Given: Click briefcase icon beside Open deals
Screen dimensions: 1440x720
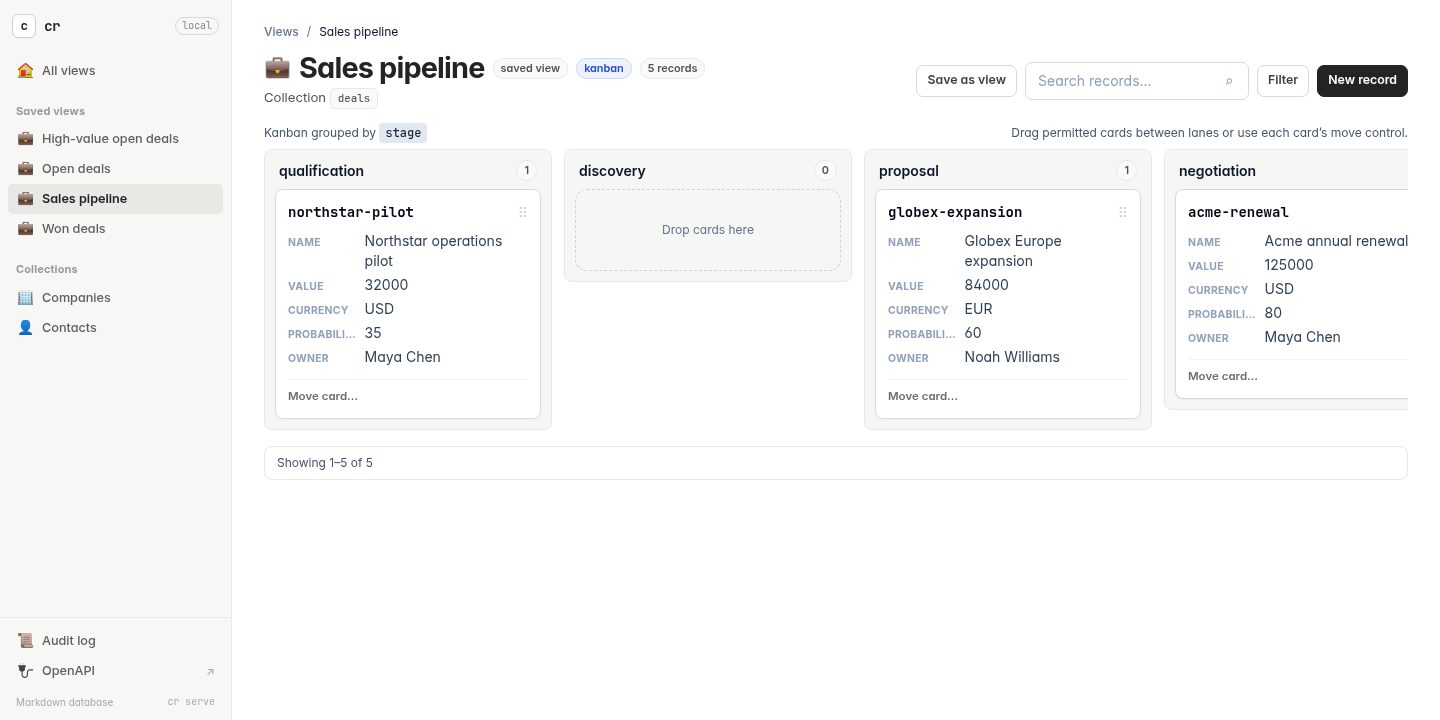Looking at the screenshot, I should click(x=26, y=169).
